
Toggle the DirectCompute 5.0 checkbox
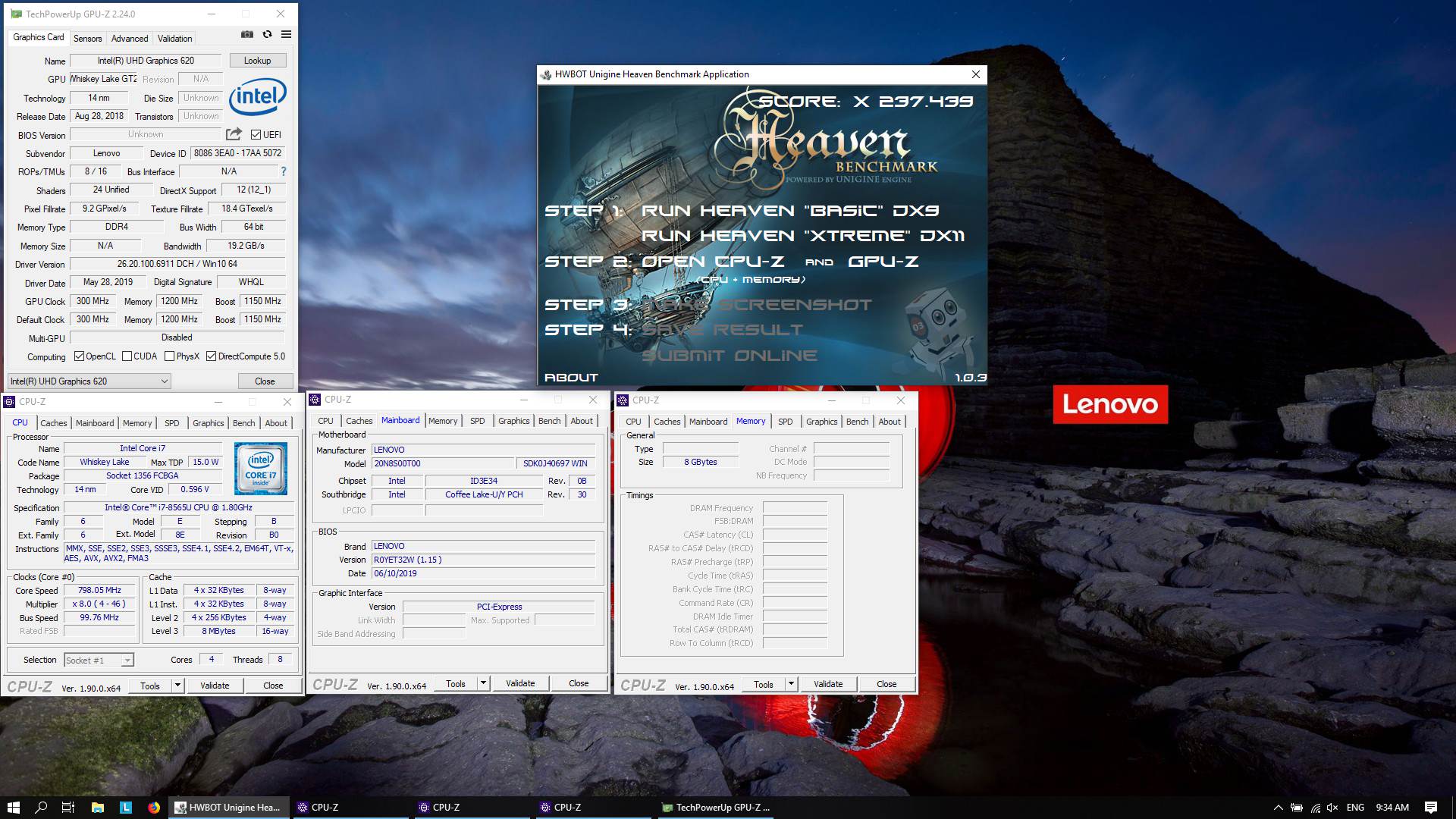pos(211,356)
